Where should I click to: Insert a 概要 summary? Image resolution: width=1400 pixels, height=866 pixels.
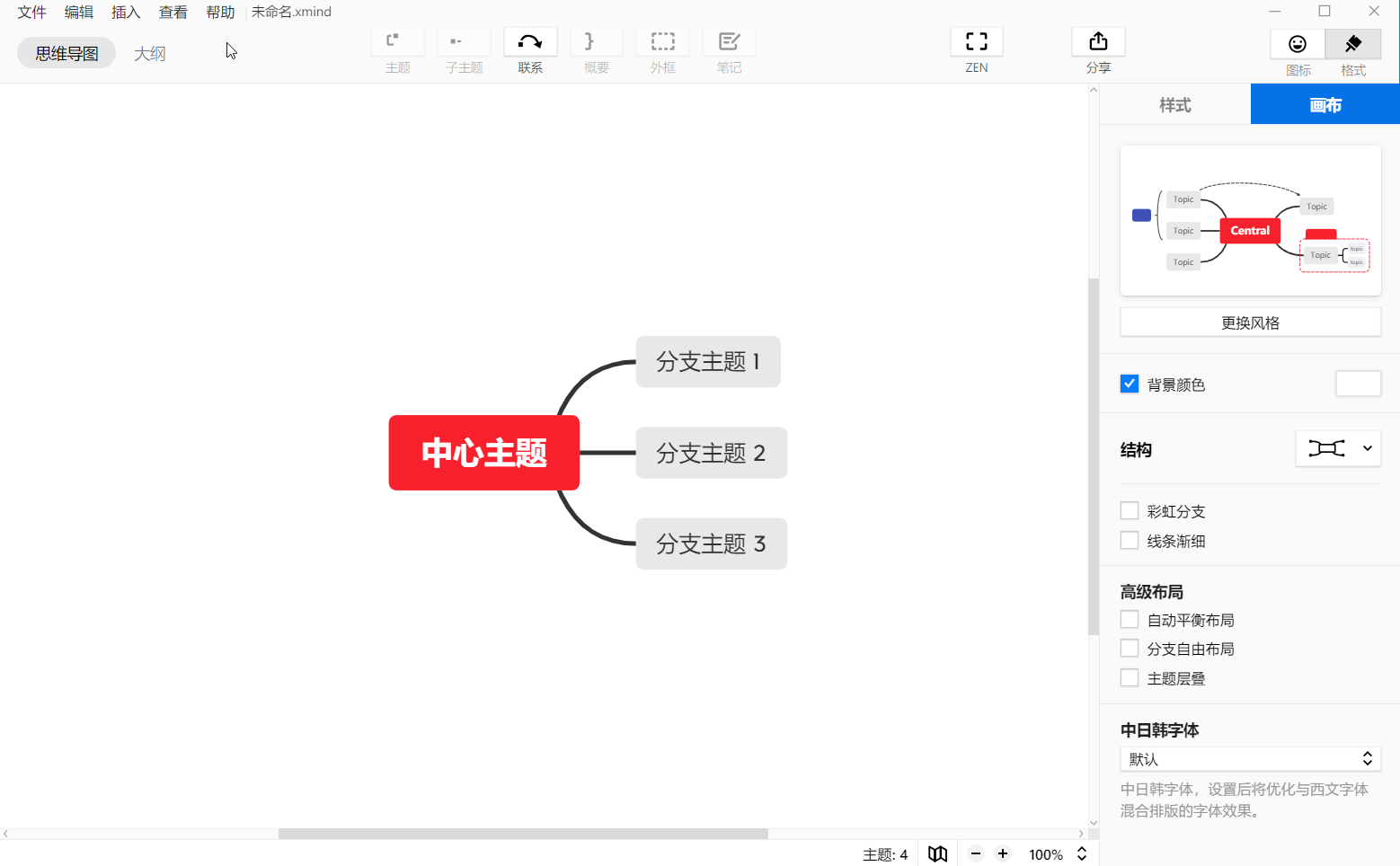point(596,49)
